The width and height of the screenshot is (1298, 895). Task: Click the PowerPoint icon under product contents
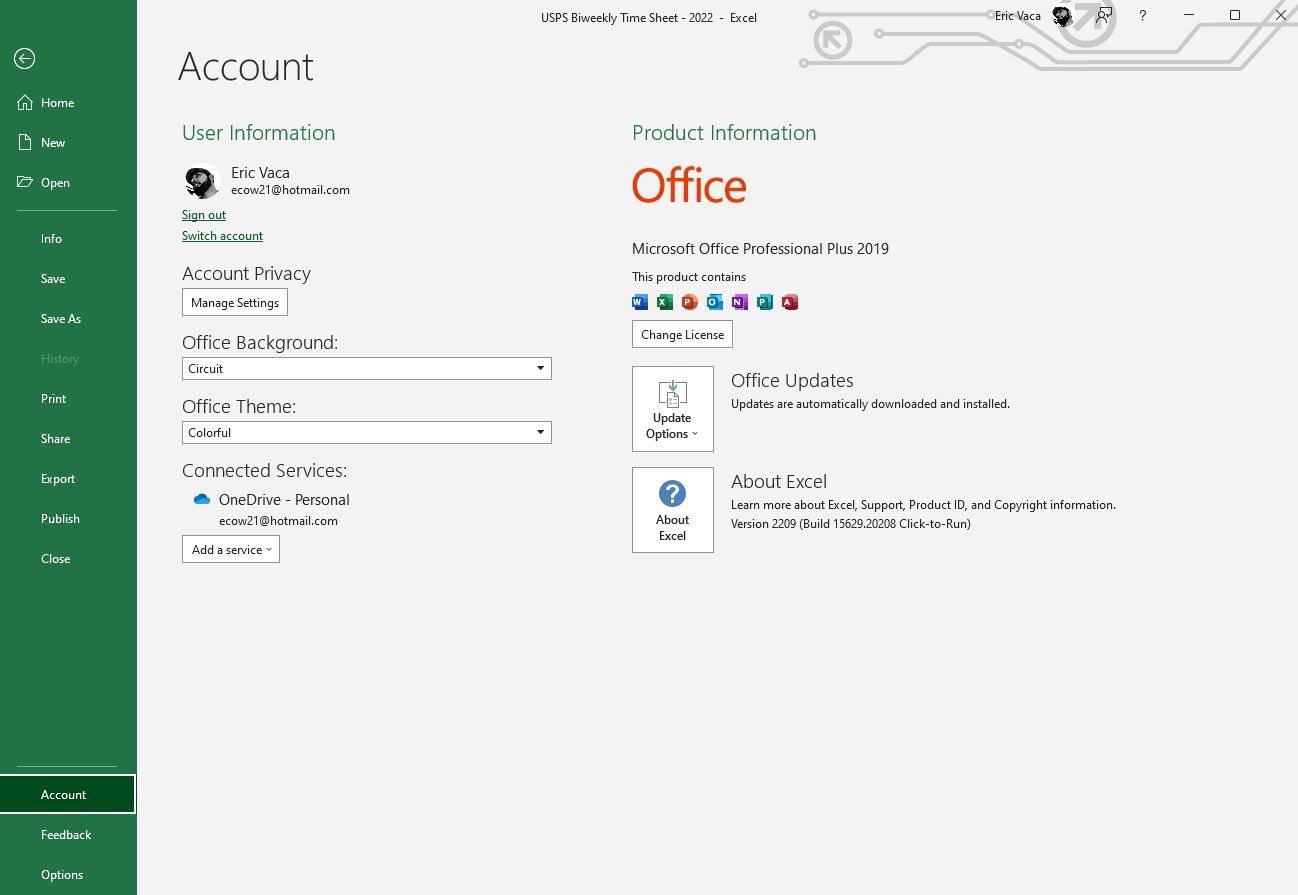point(690,302)
